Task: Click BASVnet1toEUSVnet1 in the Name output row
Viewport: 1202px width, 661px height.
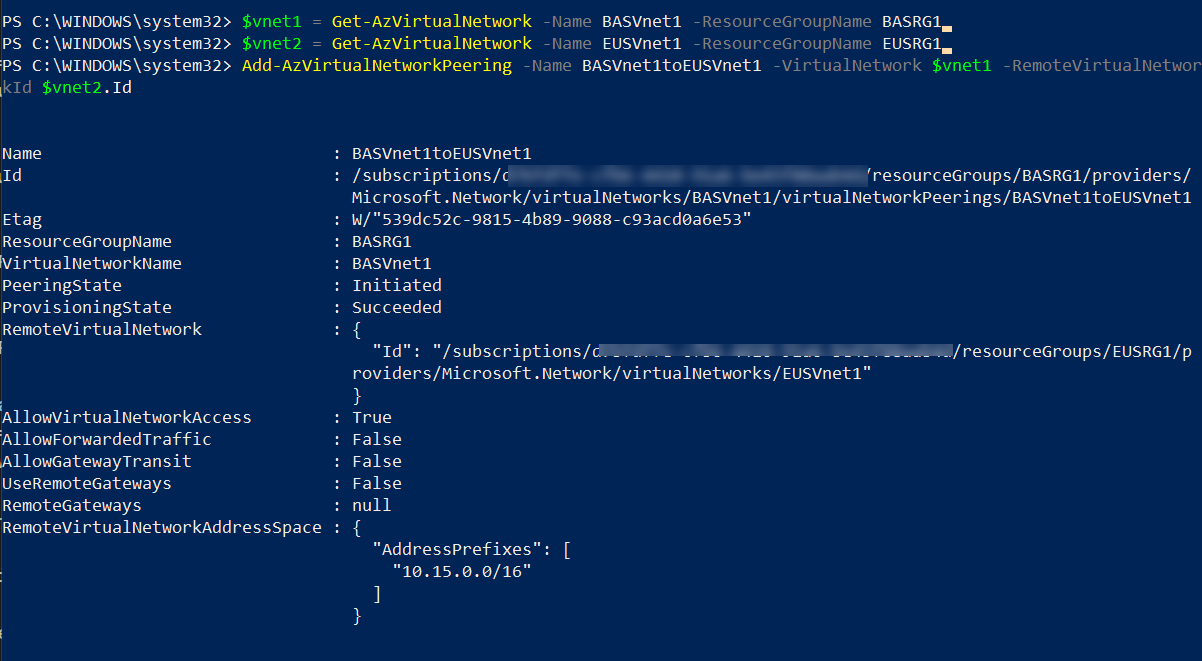Action: (x=441, y=153)
